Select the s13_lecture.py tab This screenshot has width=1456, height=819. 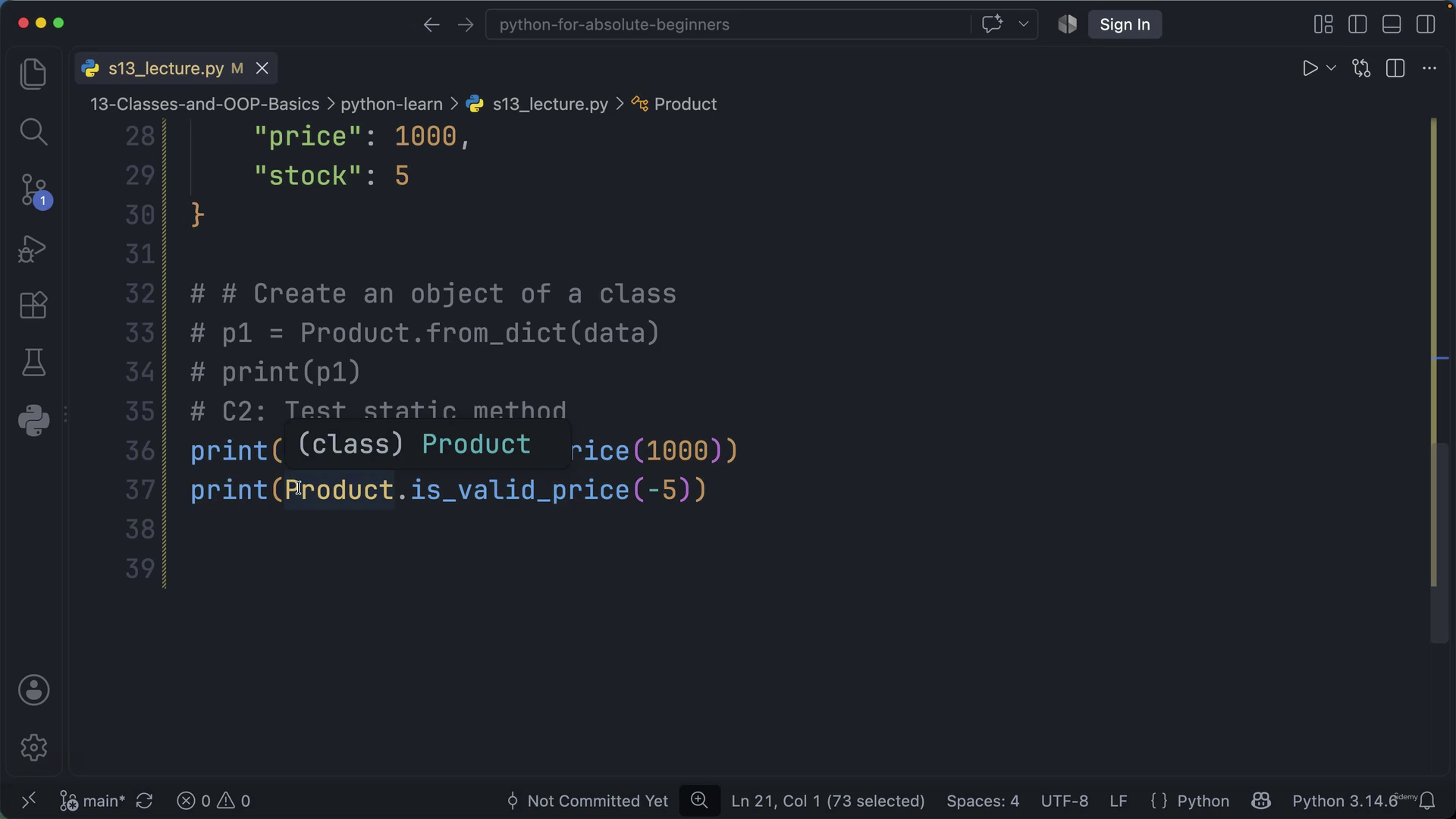165,68
